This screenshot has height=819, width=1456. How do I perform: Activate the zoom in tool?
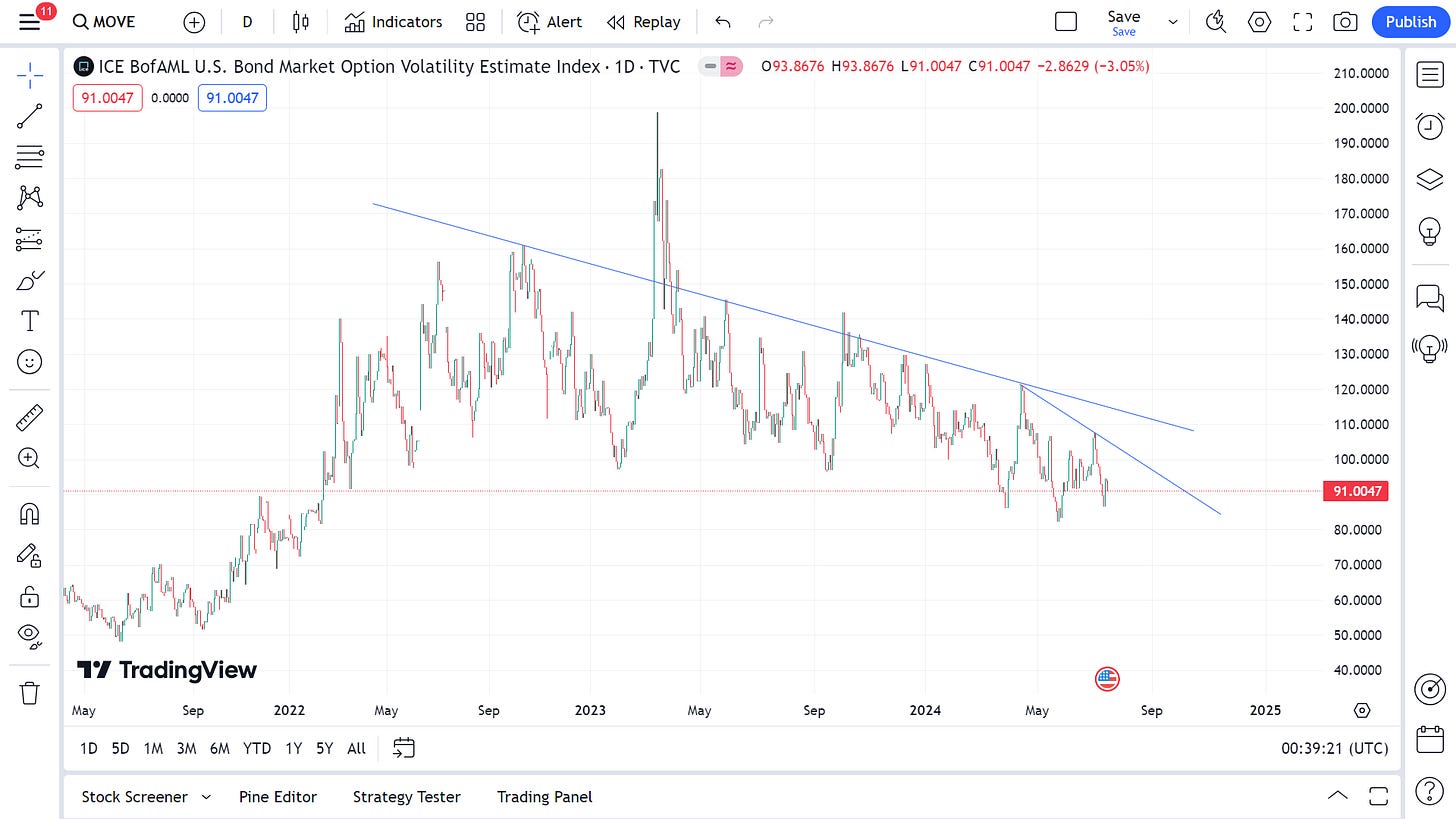point(30,459)
